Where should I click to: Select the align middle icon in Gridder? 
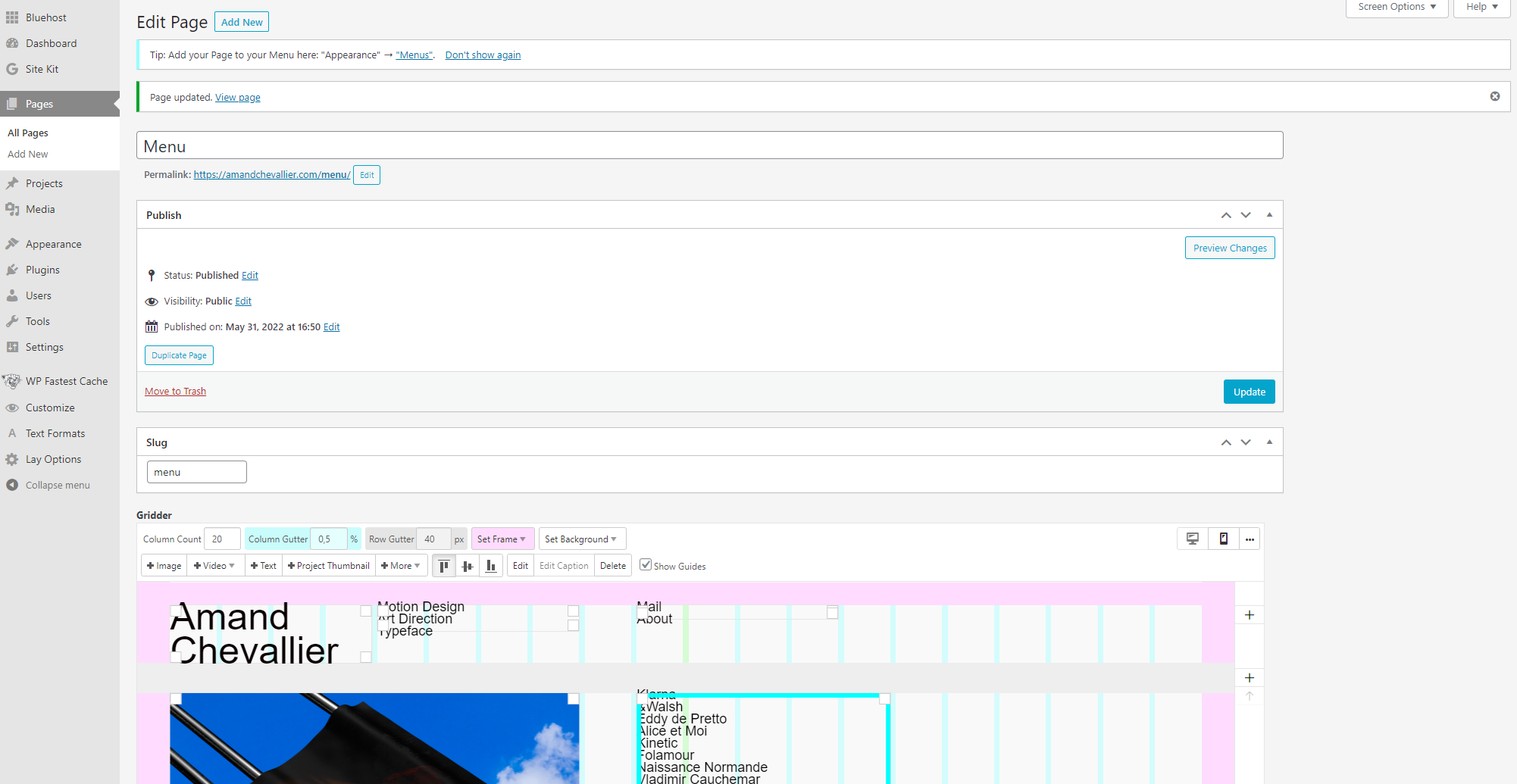tap(468, 566)
